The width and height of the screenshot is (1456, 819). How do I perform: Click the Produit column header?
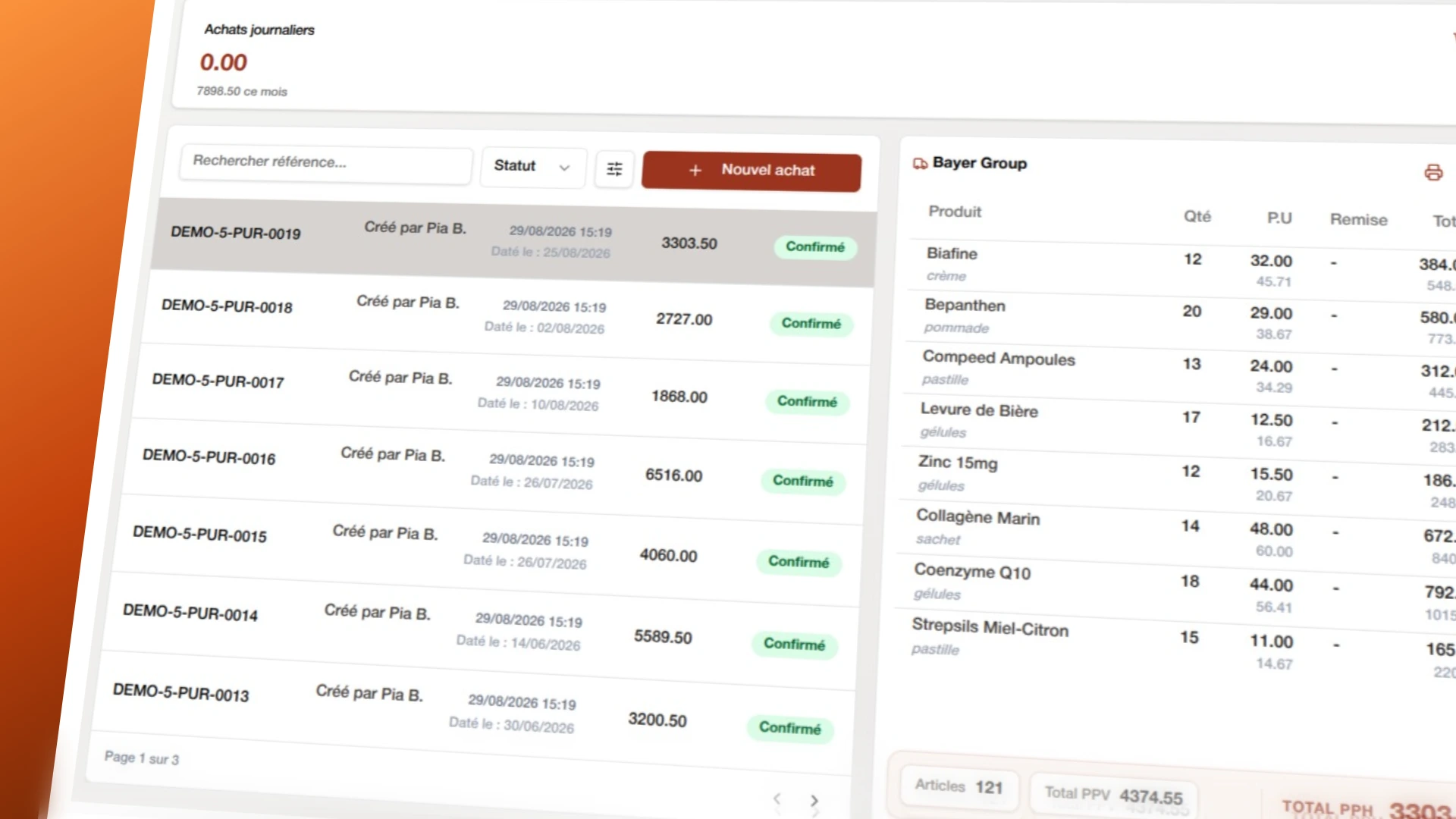pos(955,212)
